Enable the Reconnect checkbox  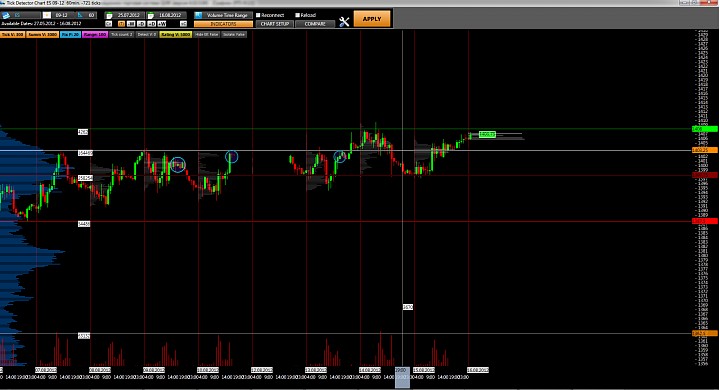coord(258,15)
